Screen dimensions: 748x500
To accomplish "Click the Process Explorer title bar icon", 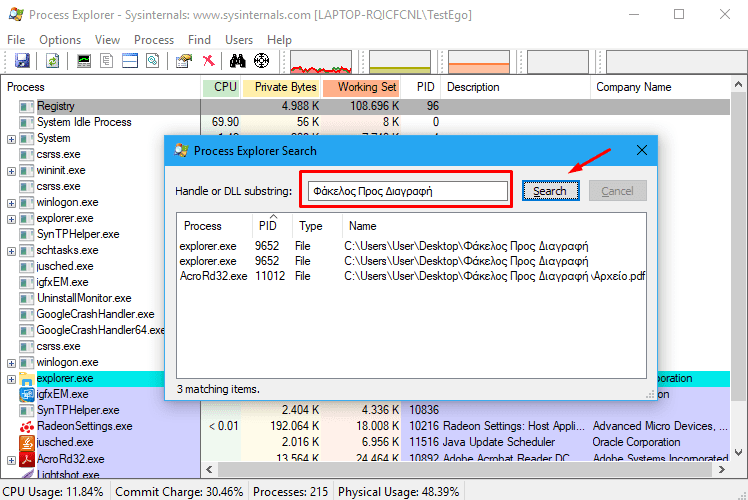I will click(x=16, y=14).
